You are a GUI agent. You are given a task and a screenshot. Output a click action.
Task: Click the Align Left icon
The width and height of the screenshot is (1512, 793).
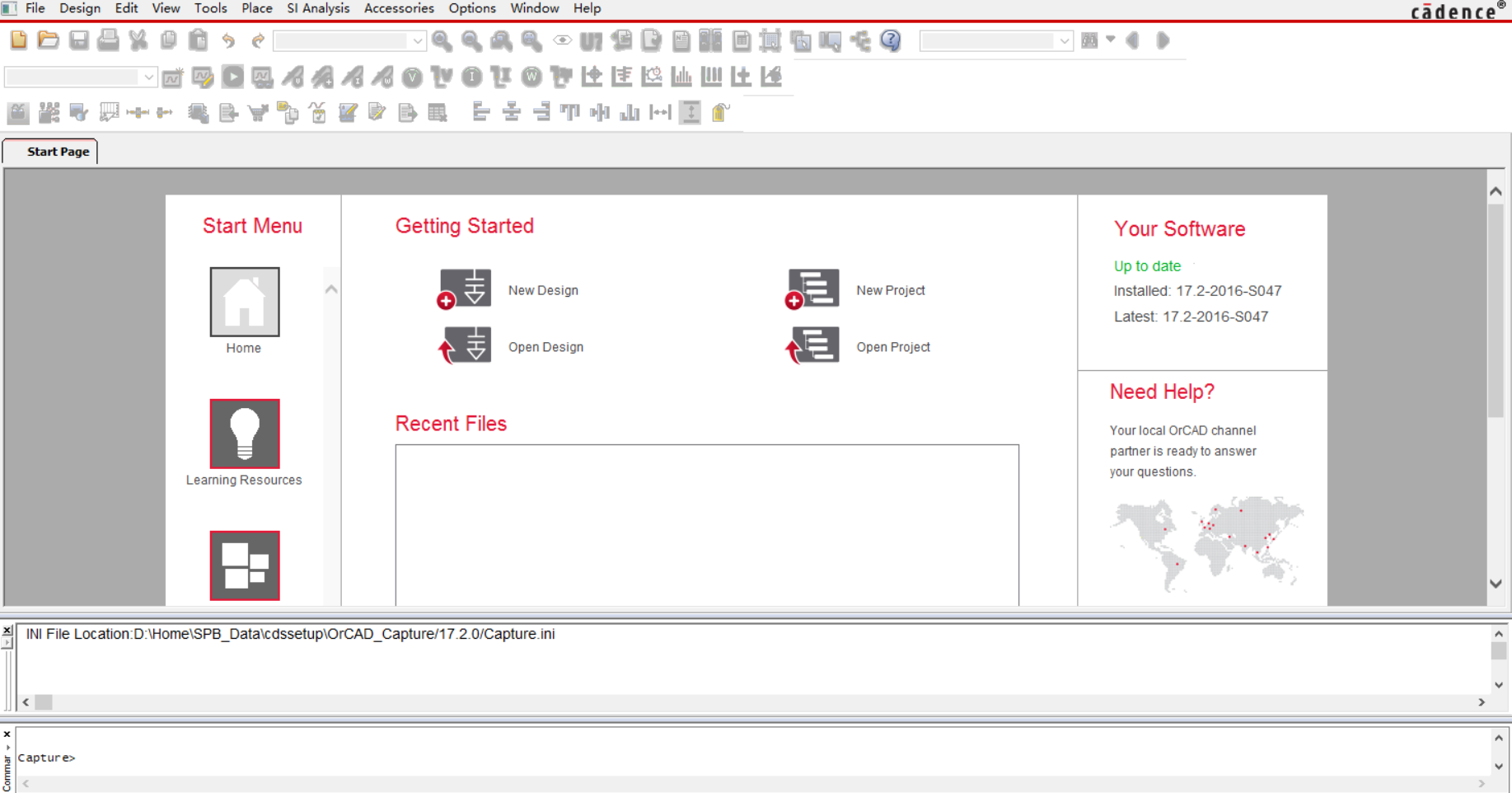pos(481,112)
